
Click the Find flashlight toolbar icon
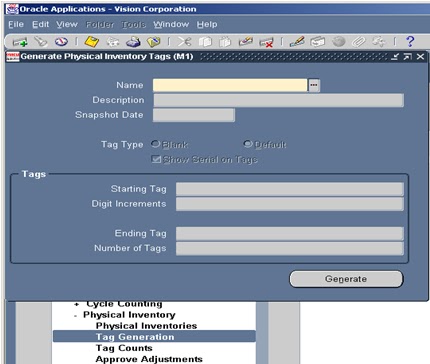coord(41,42)
